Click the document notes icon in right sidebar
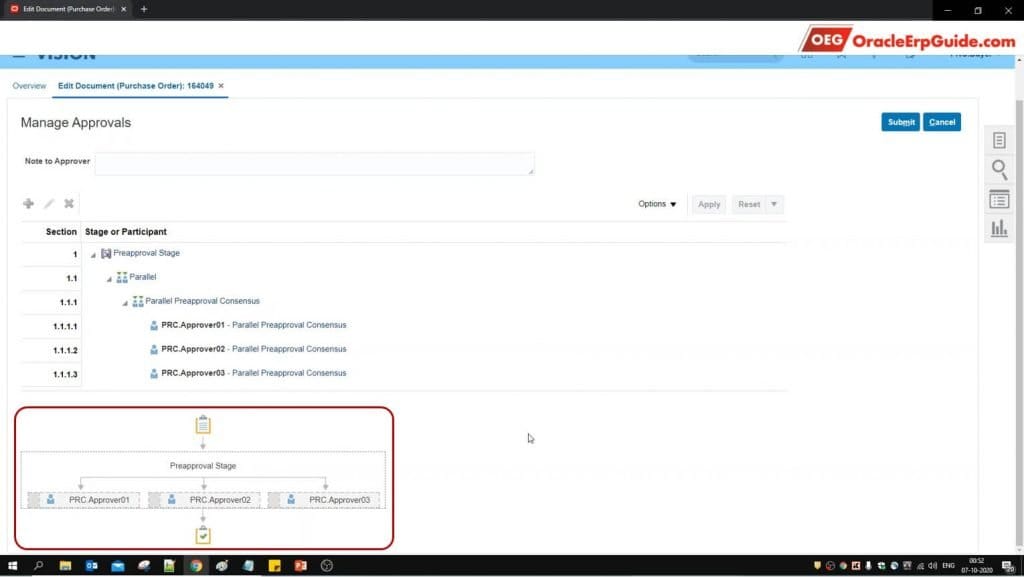Viewport: 1024px width, 577px height. (x=999, y=139)
